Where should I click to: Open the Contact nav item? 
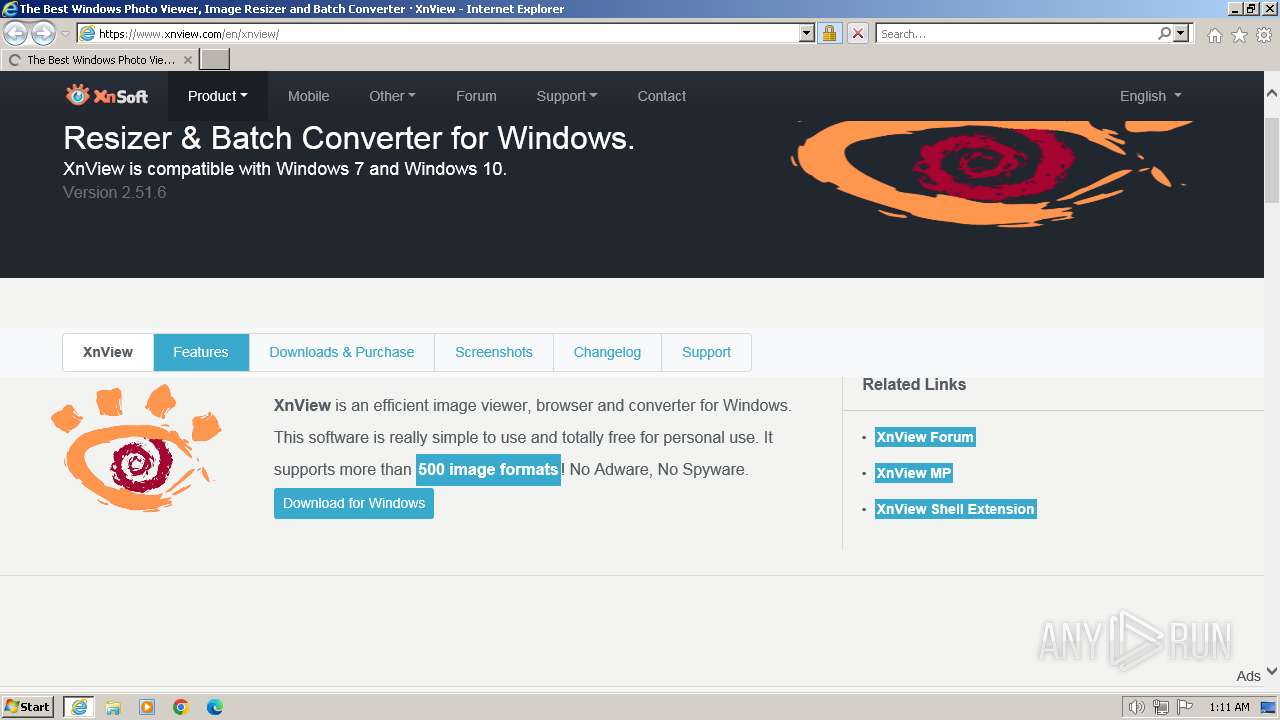tap(662, 96)
